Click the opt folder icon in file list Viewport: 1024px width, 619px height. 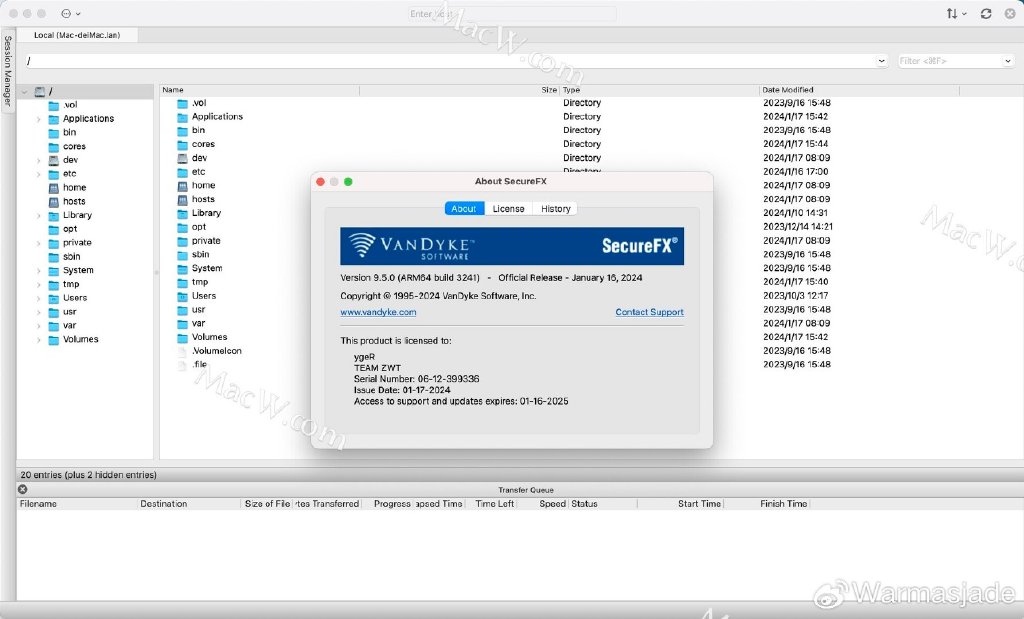183,227
